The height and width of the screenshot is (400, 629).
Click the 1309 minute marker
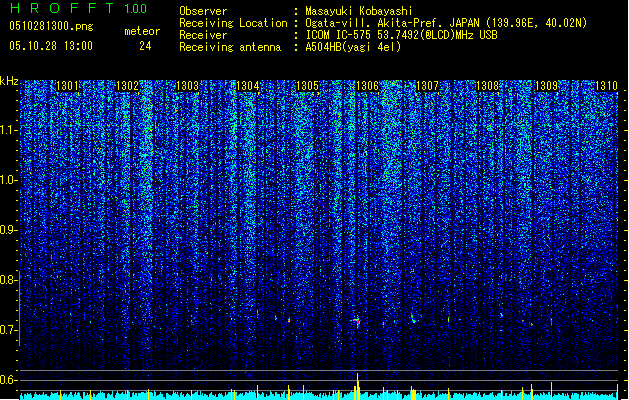tap(547, 86)
